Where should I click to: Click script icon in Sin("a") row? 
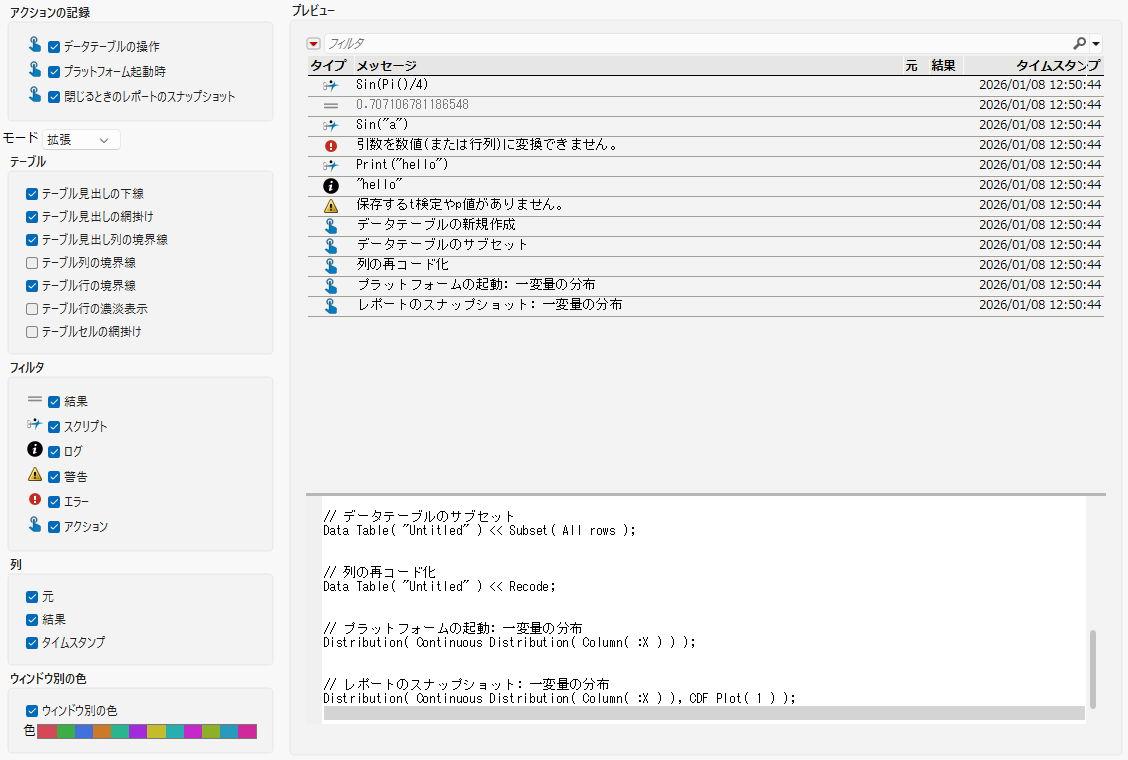330,125
